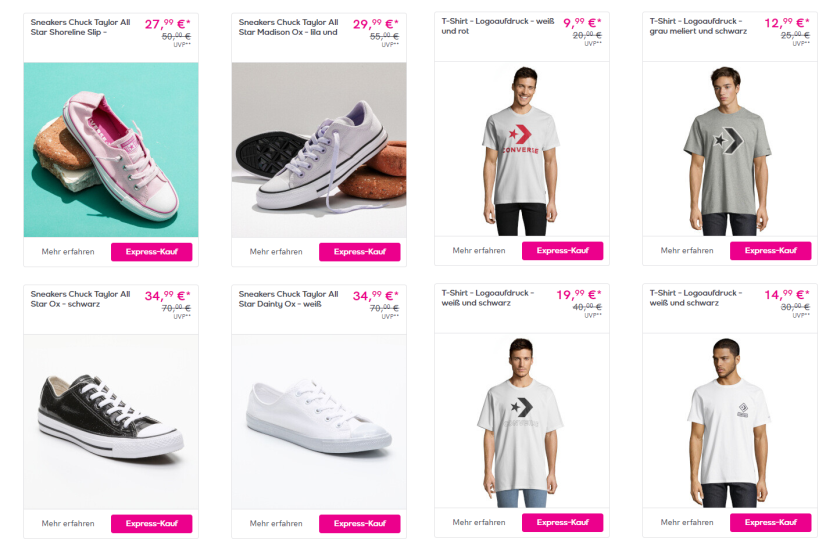Select the lilac Madison Ox sneaker image
Image resolution: width=840 pixels, height=557 pixels.
[319, 150]
